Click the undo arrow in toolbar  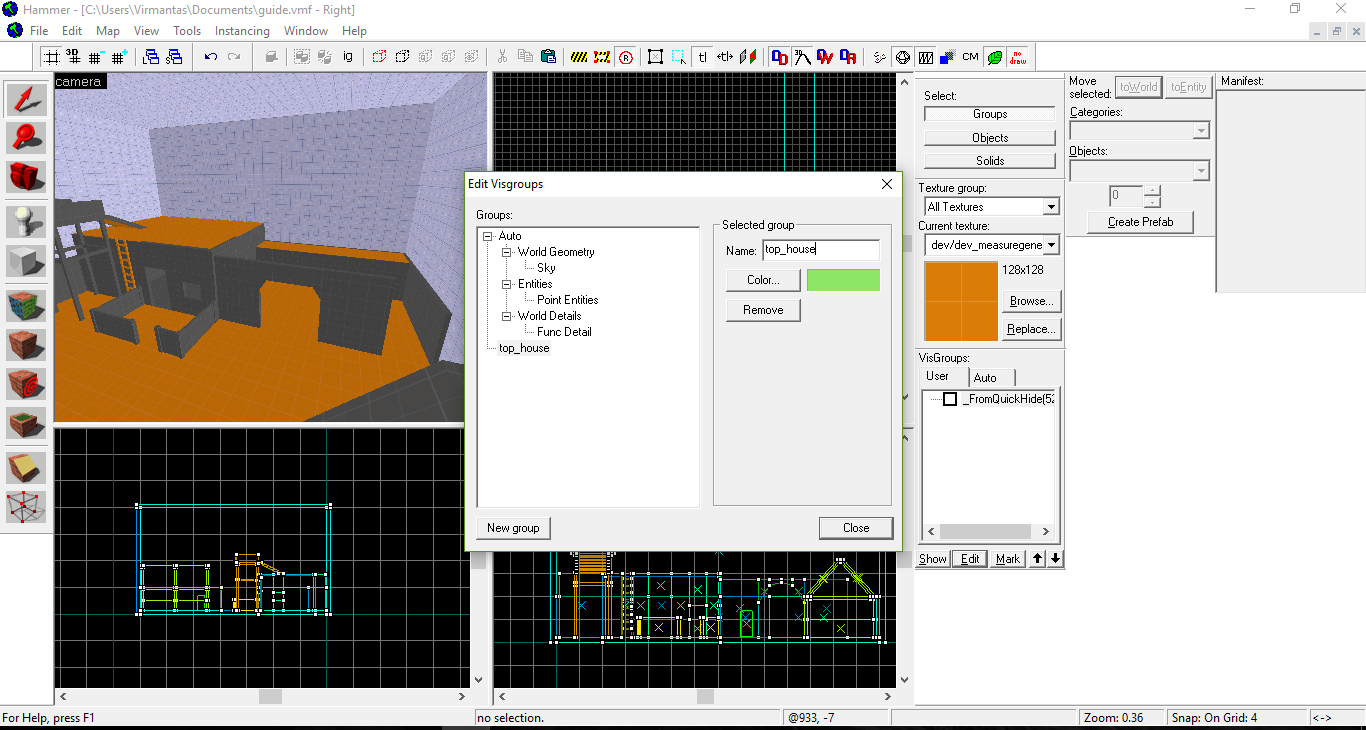coord(211,57)
